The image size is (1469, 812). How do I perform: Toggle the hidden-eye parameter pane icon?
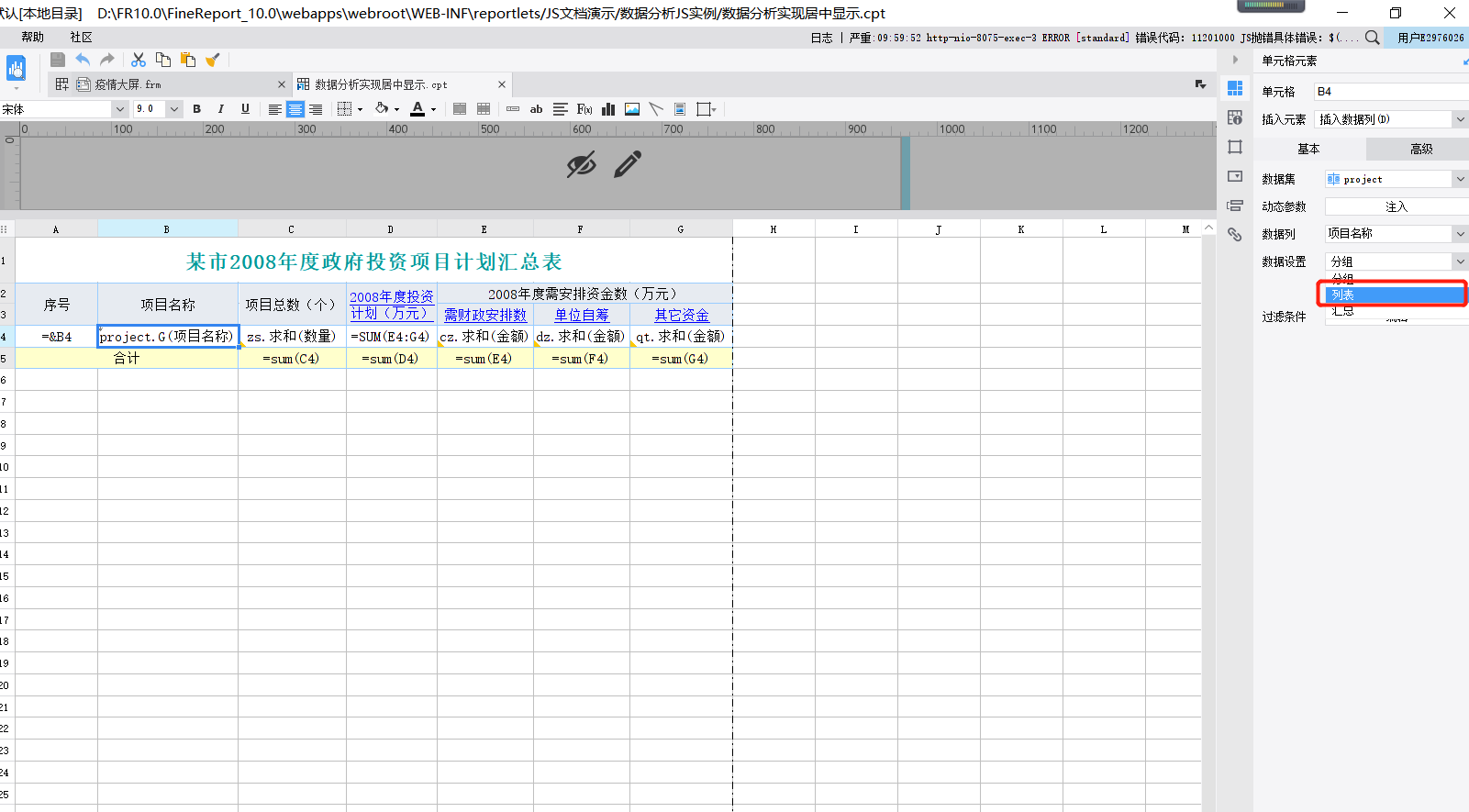[581, 164]
